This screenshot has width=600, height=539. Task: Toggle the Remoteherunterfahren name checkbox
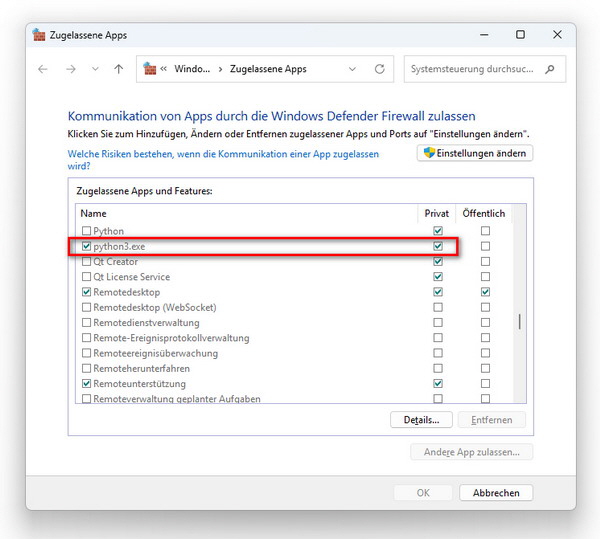click(x=86, y=368)
